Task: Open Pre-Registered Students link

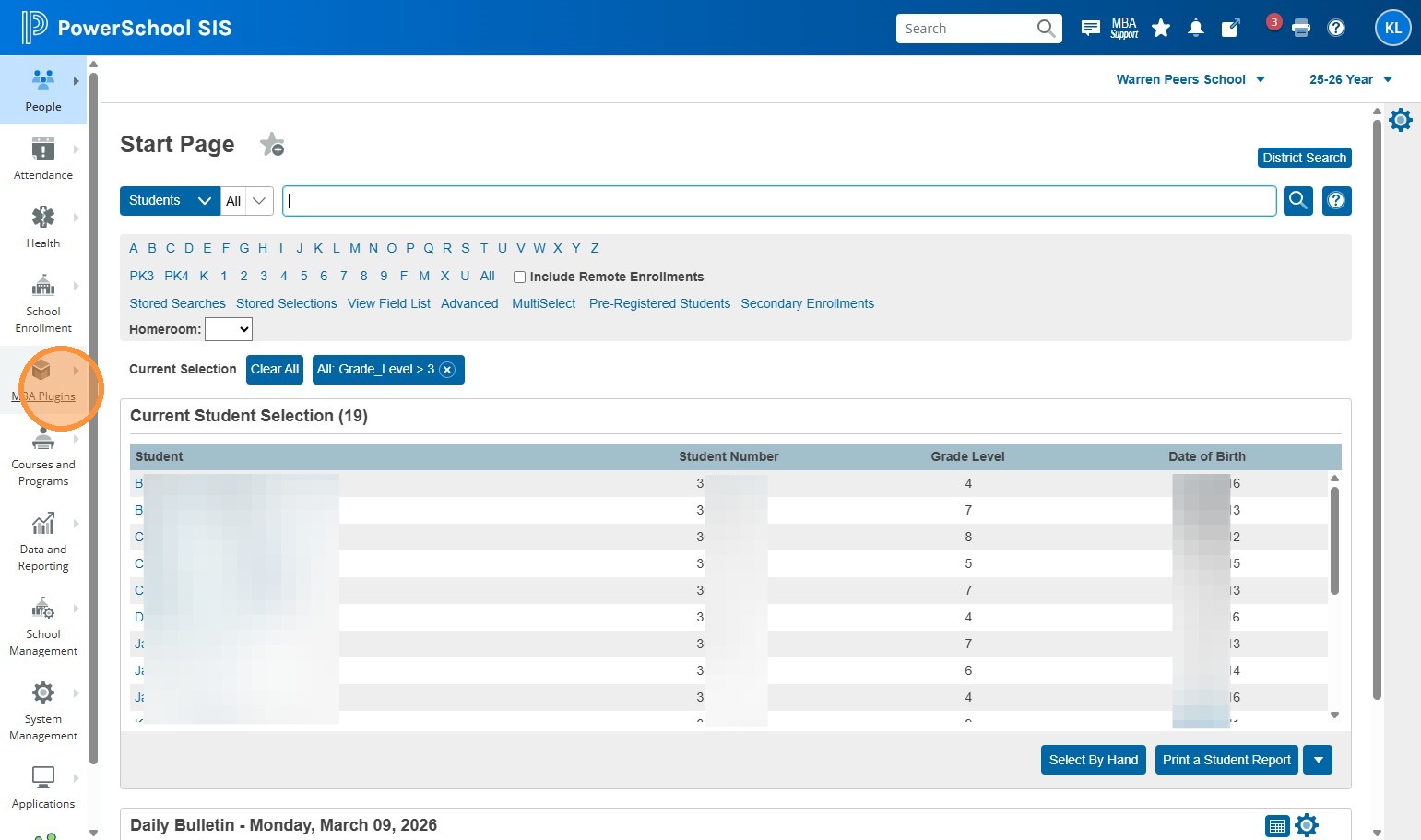Action: tap(659, 303)
